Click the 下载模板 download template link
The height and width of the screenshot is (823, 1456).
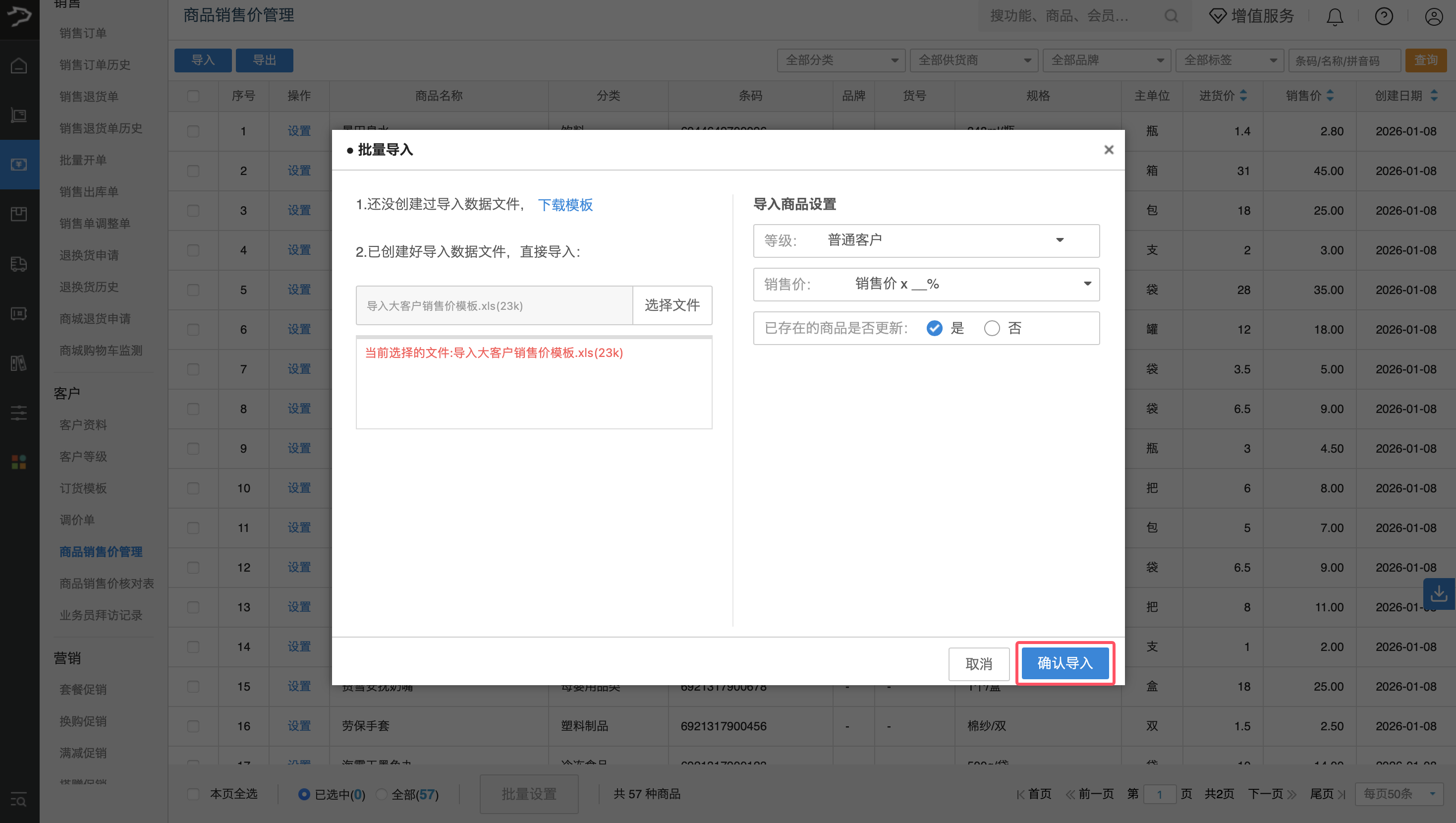(x=566, y=205)
